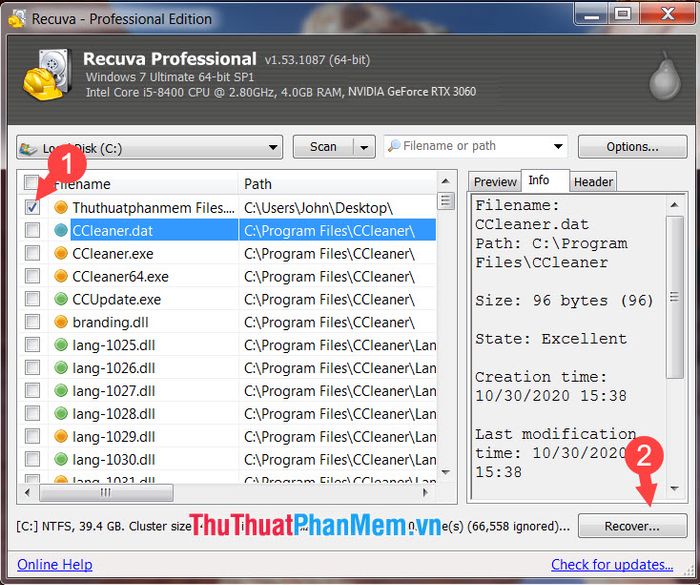This screenshot has height=585, width=700.
Task: Click file list scroll down arrow
Action: (446, 472)
